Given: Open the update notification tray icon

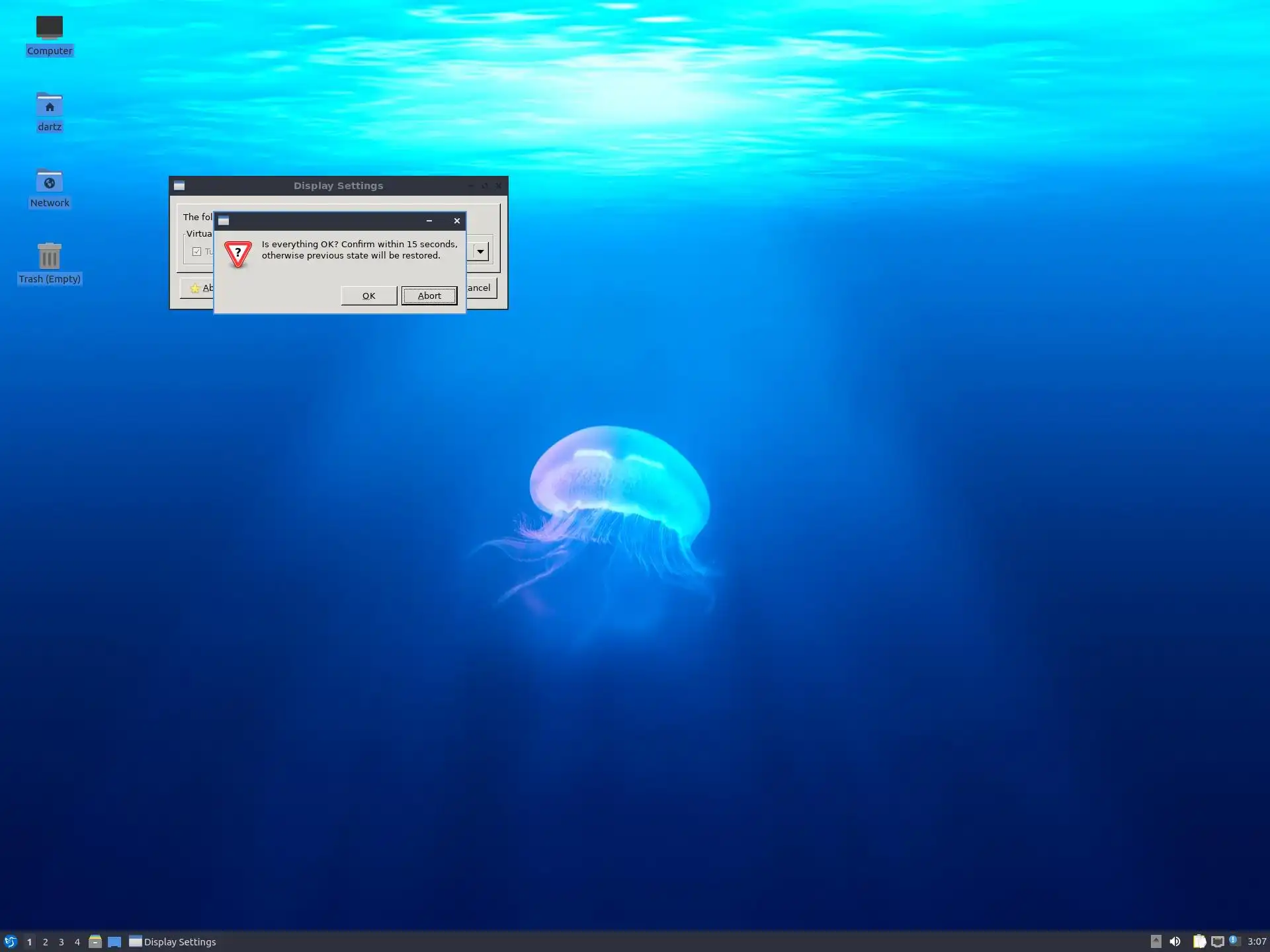Looking at the screenshot, I should 1234,941.
